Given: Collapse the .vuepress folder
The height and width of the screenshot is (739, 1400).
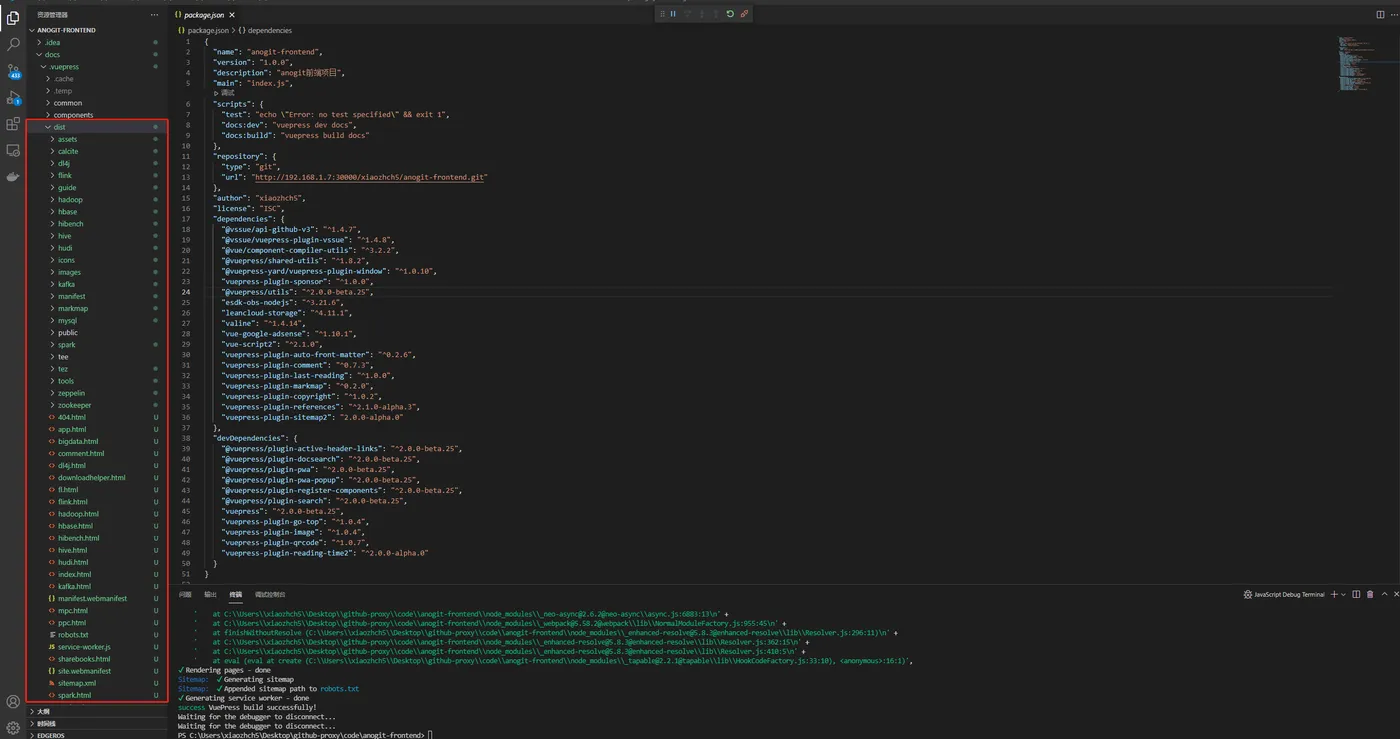Looking at the screenshot, I should (62, 67).
